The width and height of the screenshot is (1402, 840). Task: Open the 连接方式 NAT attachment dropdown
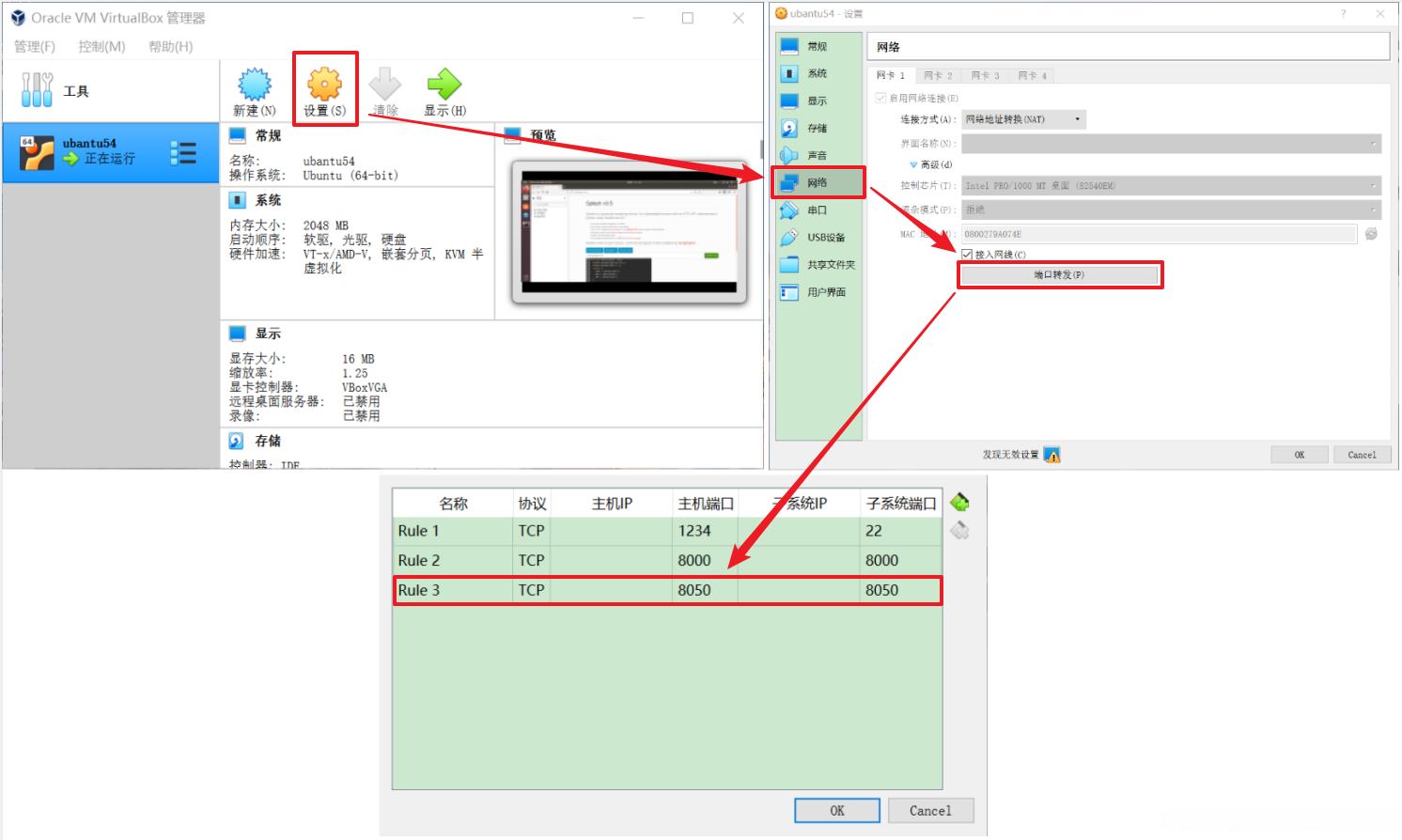[x=1023, y=119]
